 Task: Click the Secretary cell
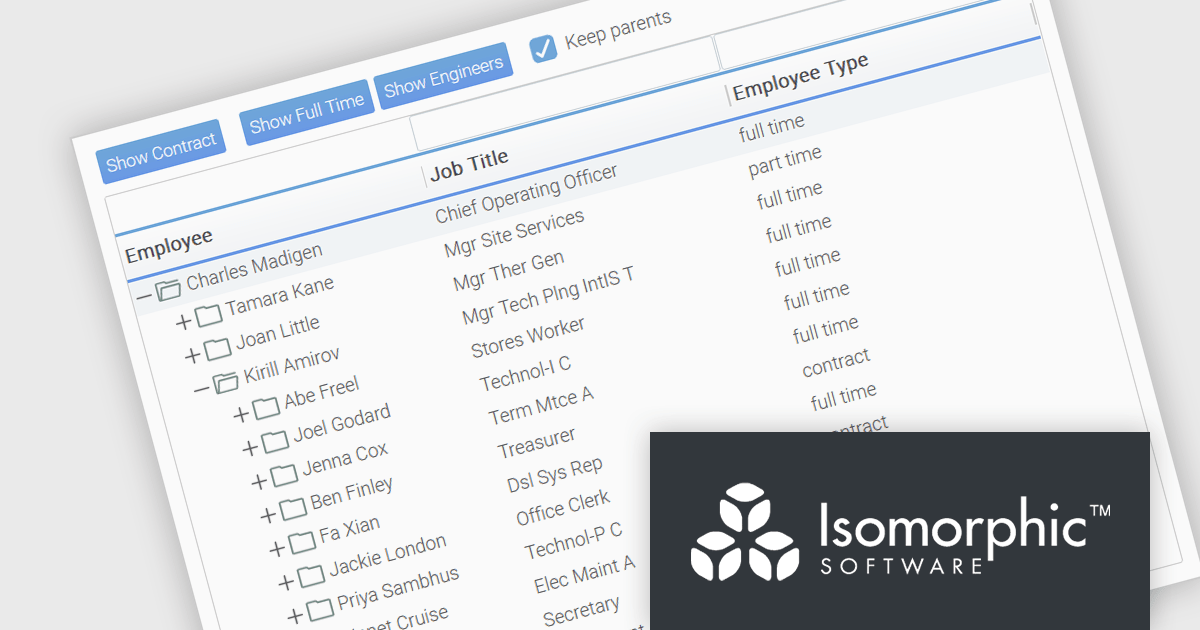pyautogui.click(x=581, y=611)
